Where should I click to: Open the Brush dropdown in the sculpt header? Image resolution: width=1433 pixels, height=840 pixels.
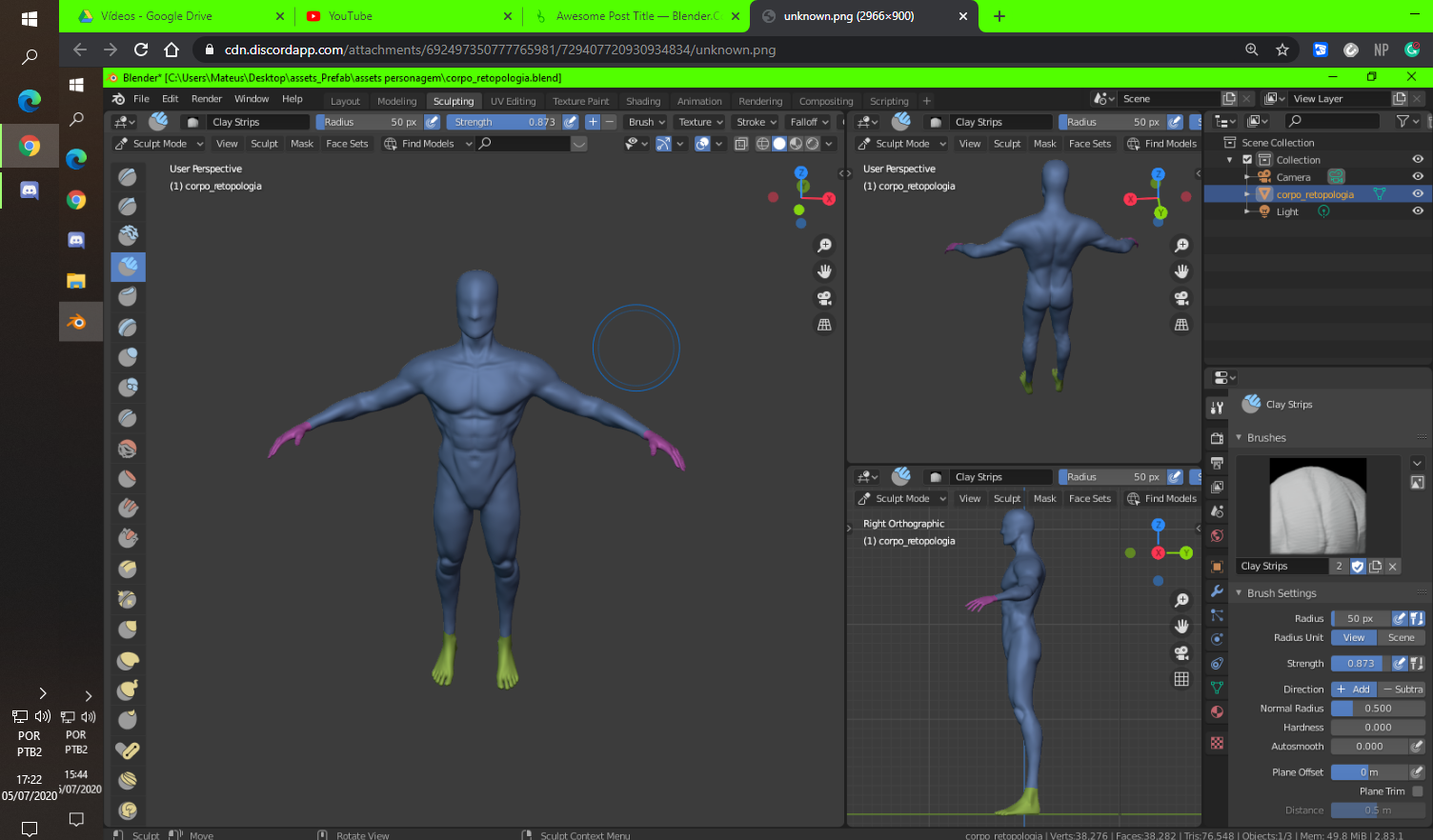coord(647,122)
